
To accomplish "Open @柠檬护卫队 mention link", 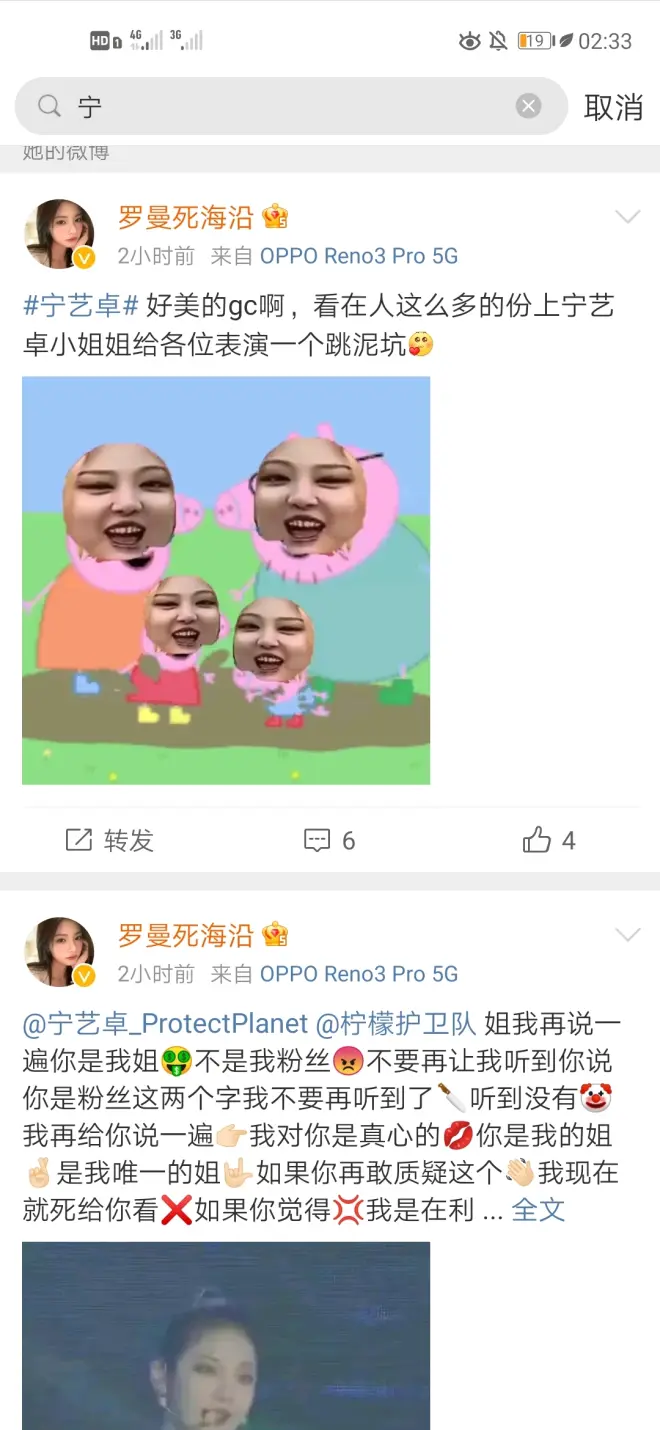I will [x=396, y=1024].
